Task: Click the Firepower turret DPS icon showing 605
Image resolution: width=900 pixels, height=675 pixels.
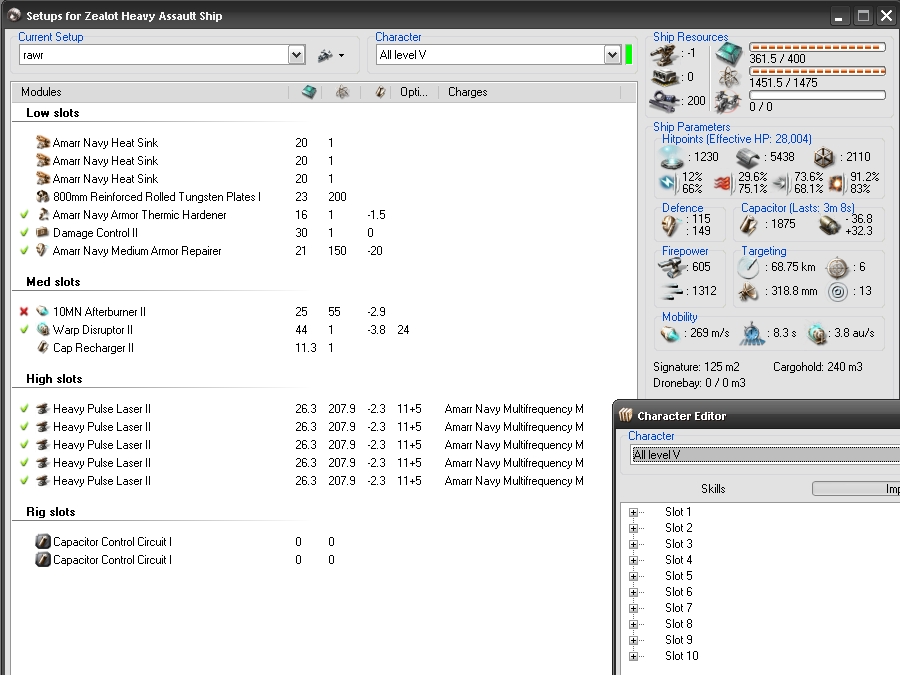Action: [672, 267]
